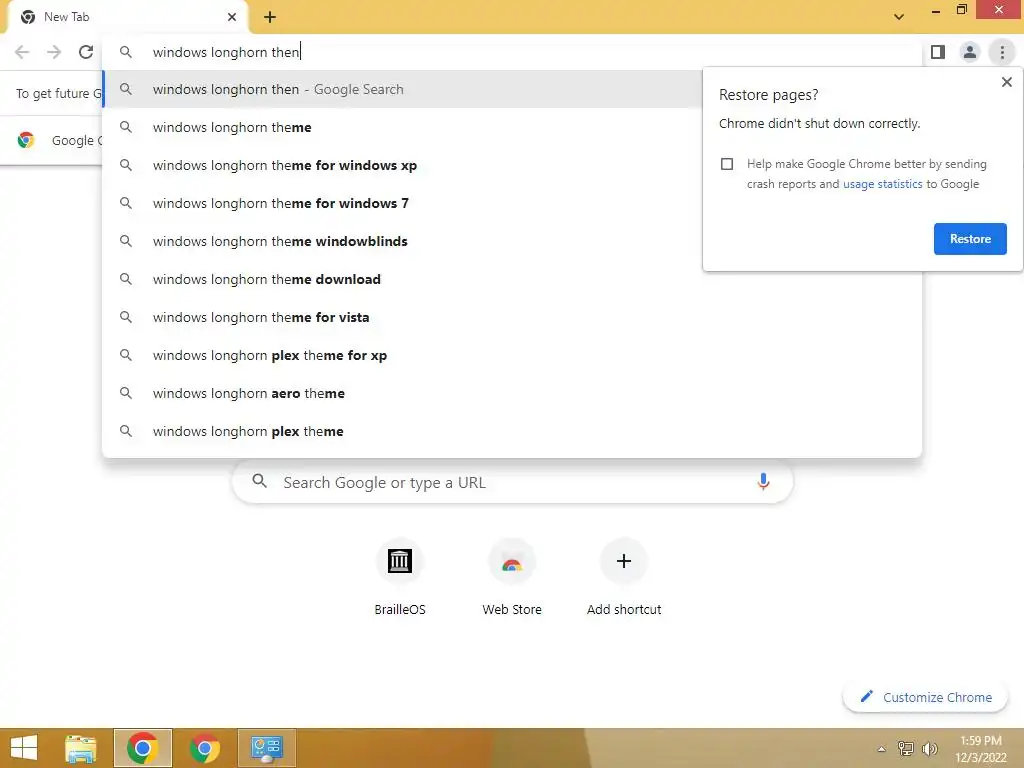Choose last suggestion 'windows longhorn plex theme'
The width and height of the screenshot is (1024, 768).
tap(512, 431)
